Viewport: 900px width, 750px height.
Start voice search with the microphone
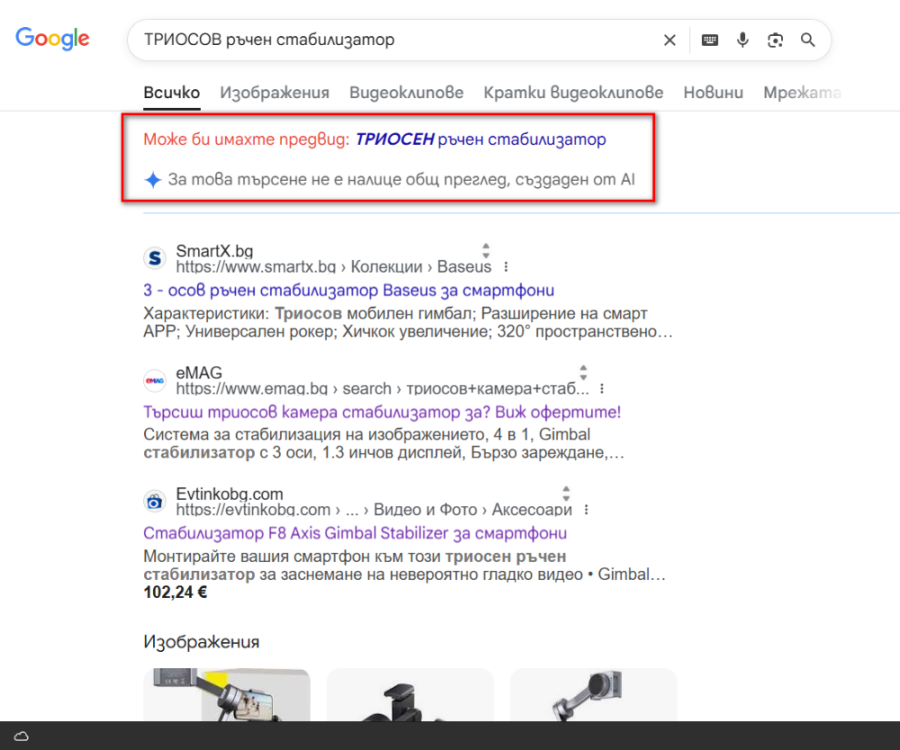[742, 40]
